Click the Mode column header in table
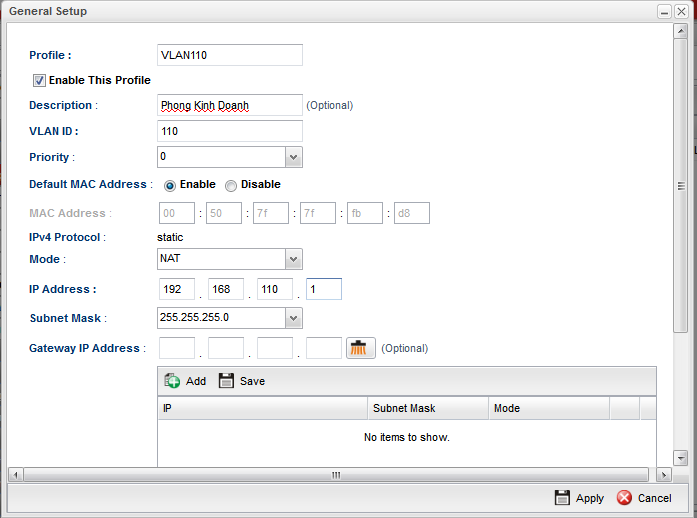 pos(548,408)
